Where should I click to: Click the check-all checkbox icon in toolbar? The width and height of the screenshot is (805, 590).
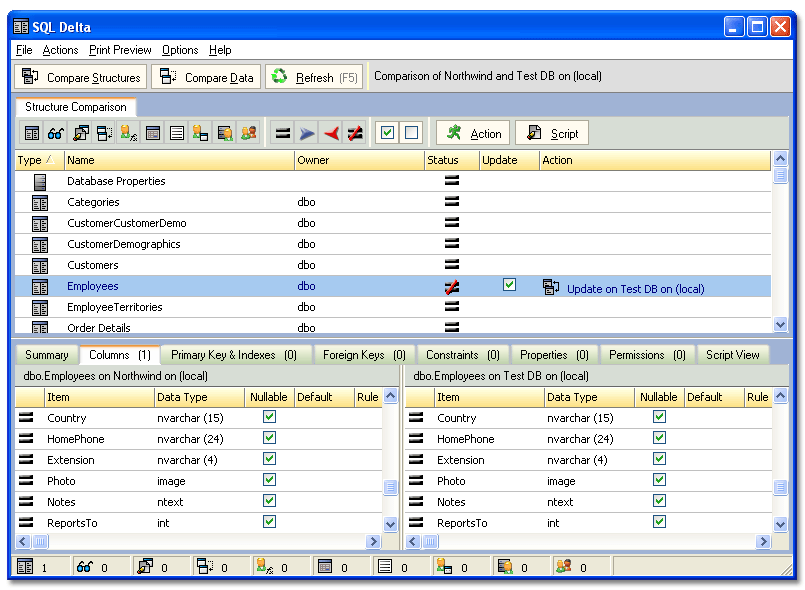pos(388,133)
